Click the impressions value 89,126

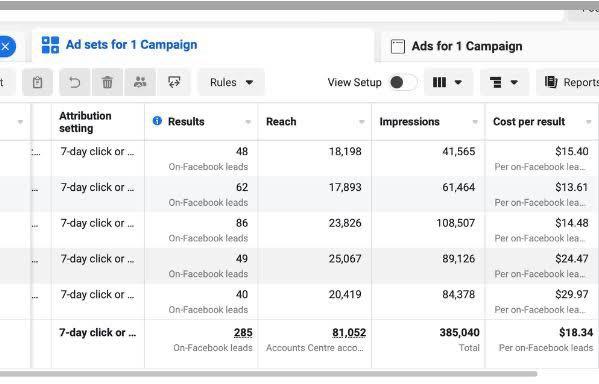point(458,259)
